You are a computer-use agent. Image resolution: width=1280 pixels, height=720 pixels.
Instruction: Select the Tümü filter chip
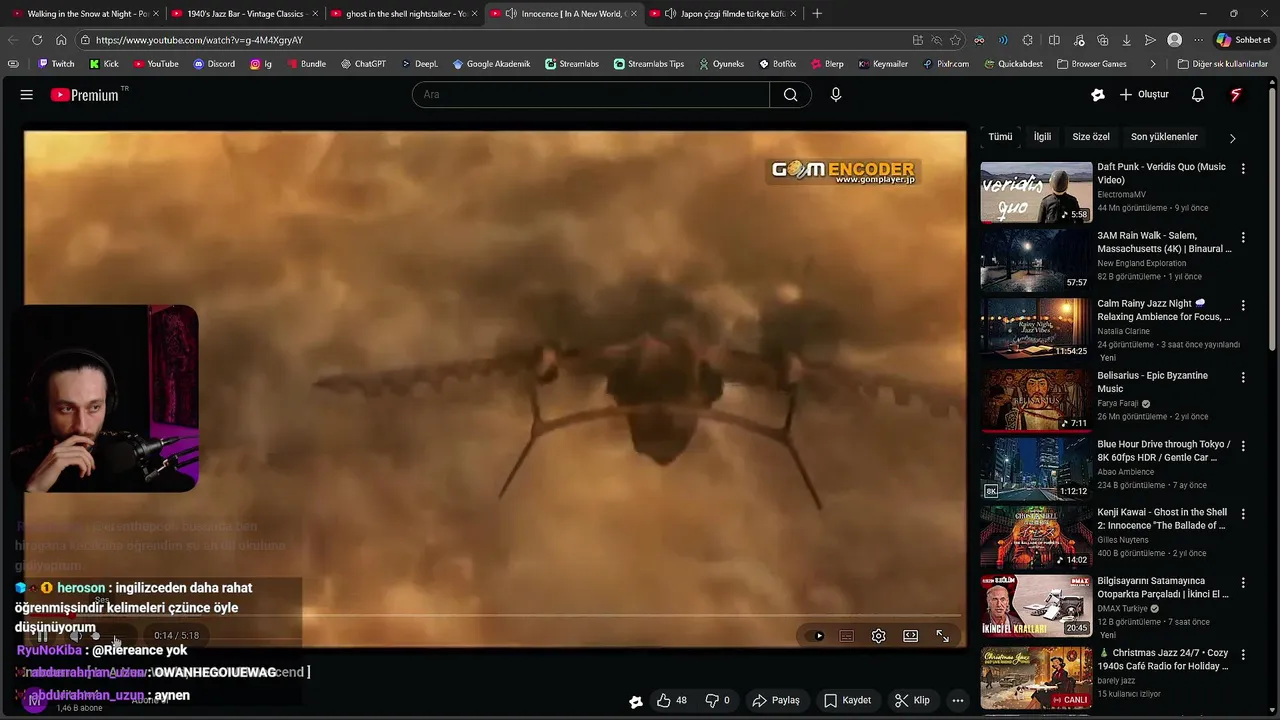(1000, 137)
